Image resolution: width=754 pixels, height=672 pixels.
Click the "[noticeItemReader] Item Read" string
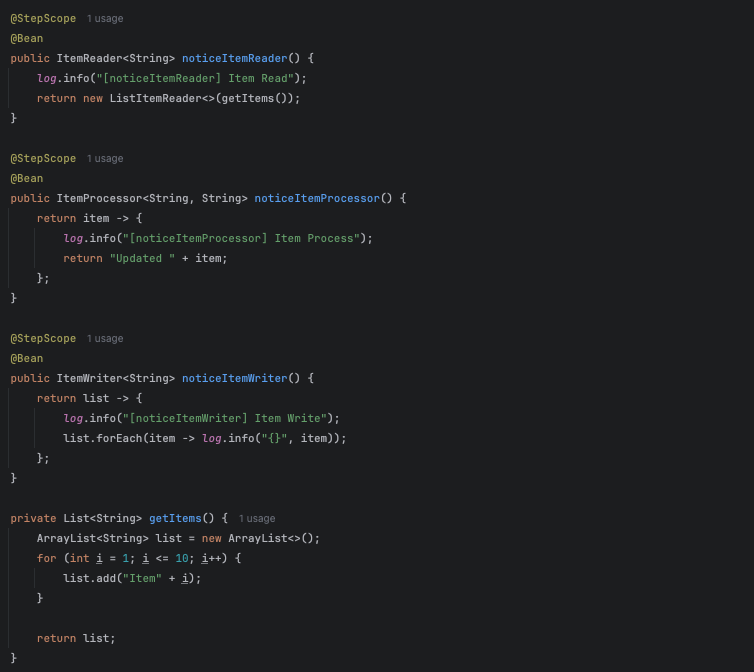(195, 78)
